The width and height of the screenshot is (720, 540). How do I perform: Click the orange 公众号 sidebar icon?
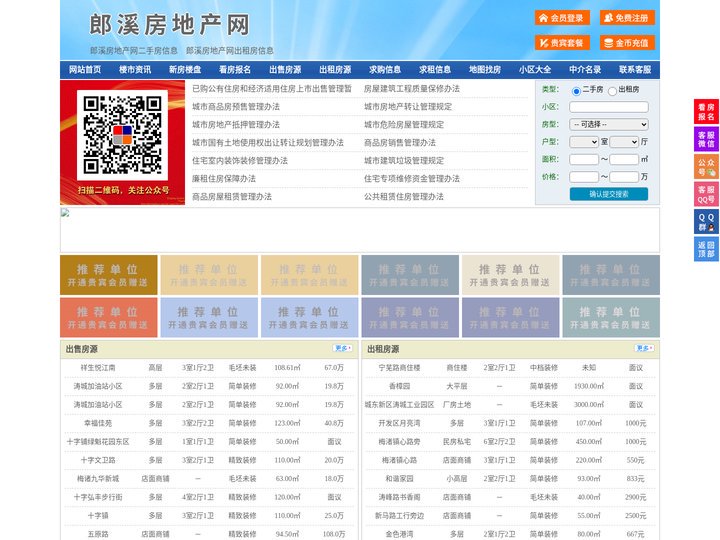click(706, 167)
